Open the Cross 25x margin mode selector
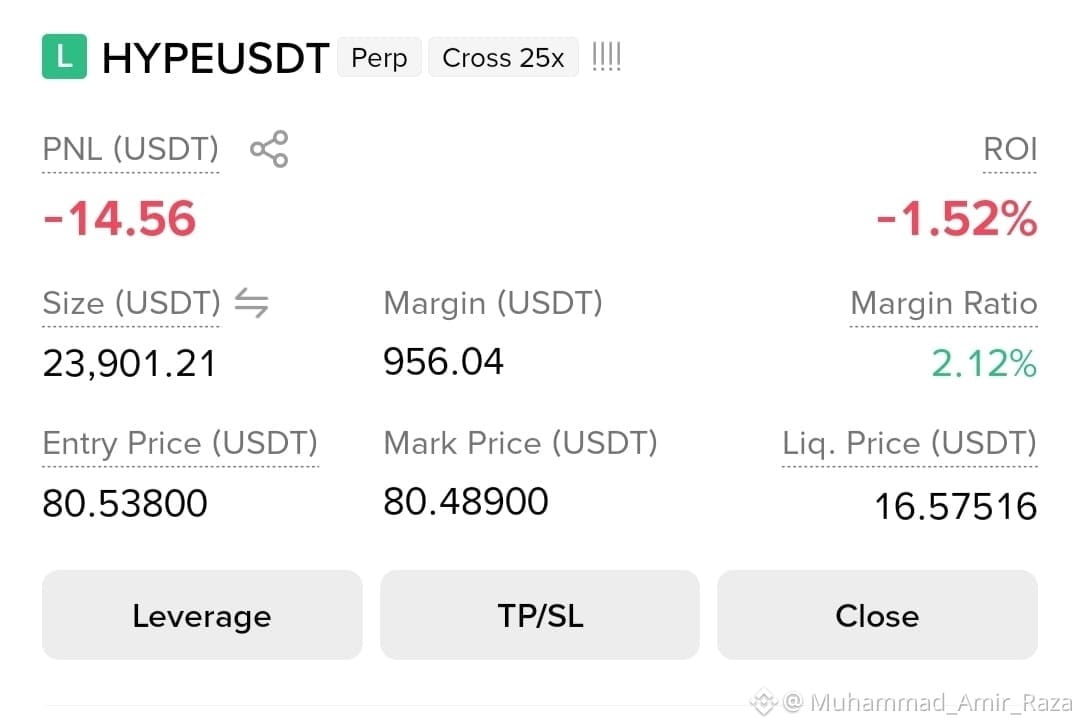The height and width of the screenshot is (727, 1080). tap(503, 57)
